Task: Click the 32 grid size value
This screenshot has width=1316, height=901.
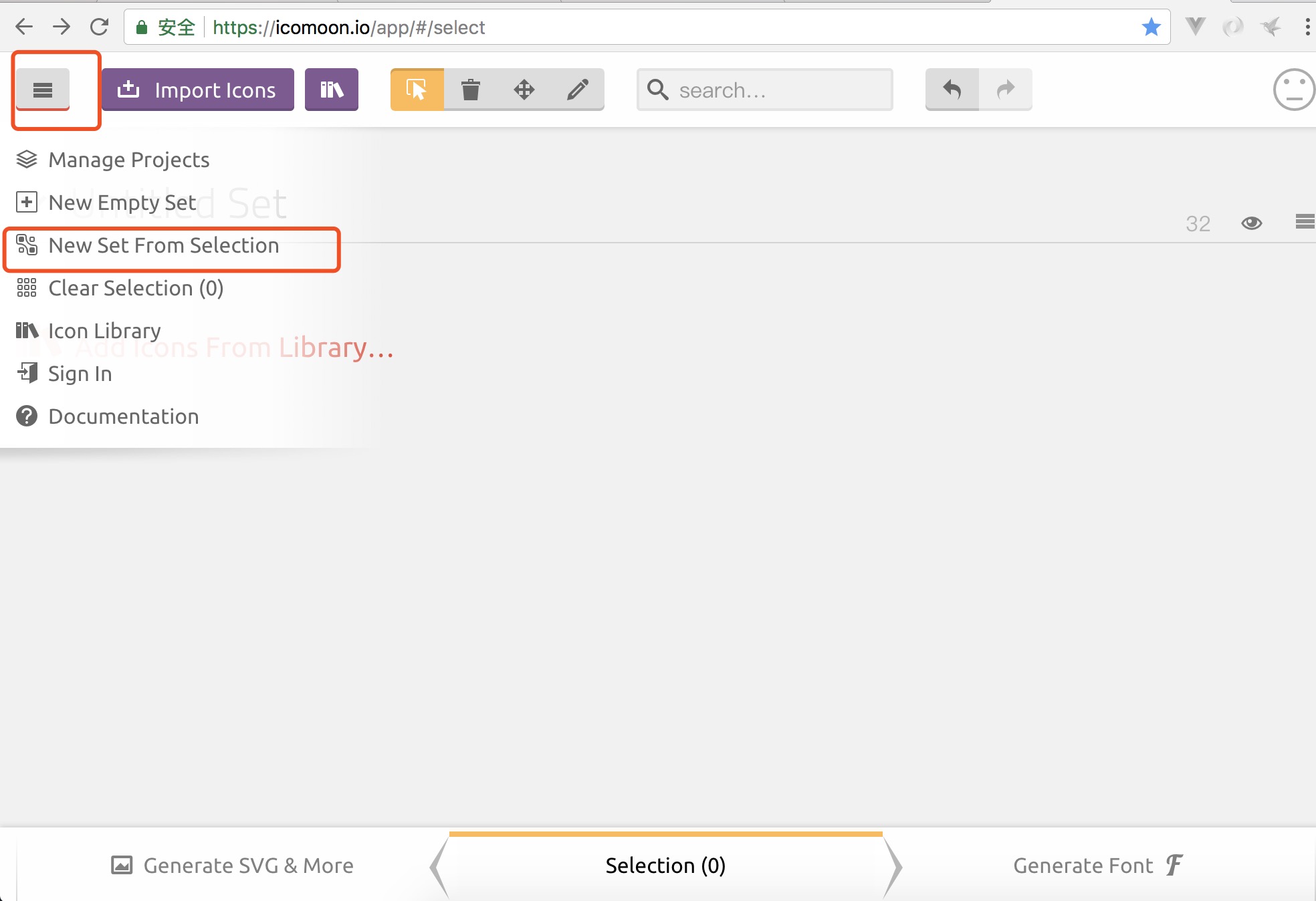Action: [1198, 223]
